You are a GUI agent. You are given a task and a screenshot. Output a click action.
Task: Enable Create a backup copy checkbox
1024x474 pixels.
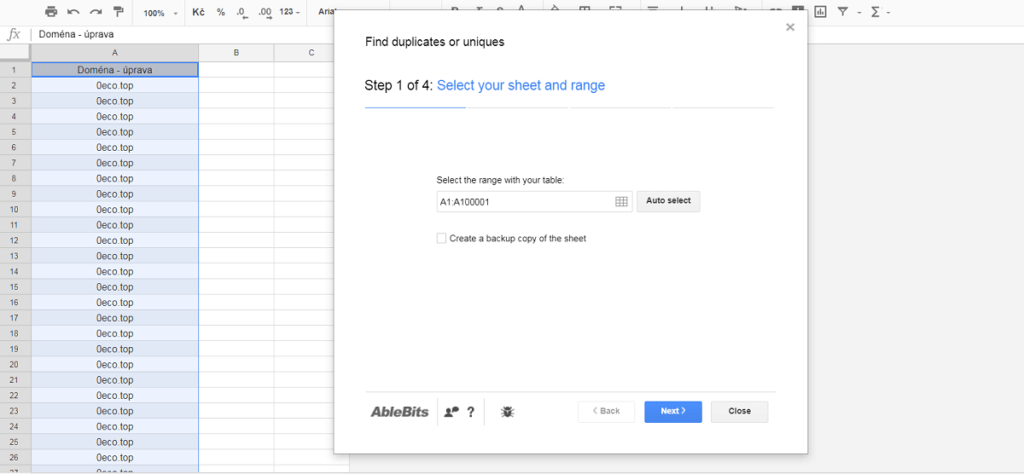(x=442, y=239)
